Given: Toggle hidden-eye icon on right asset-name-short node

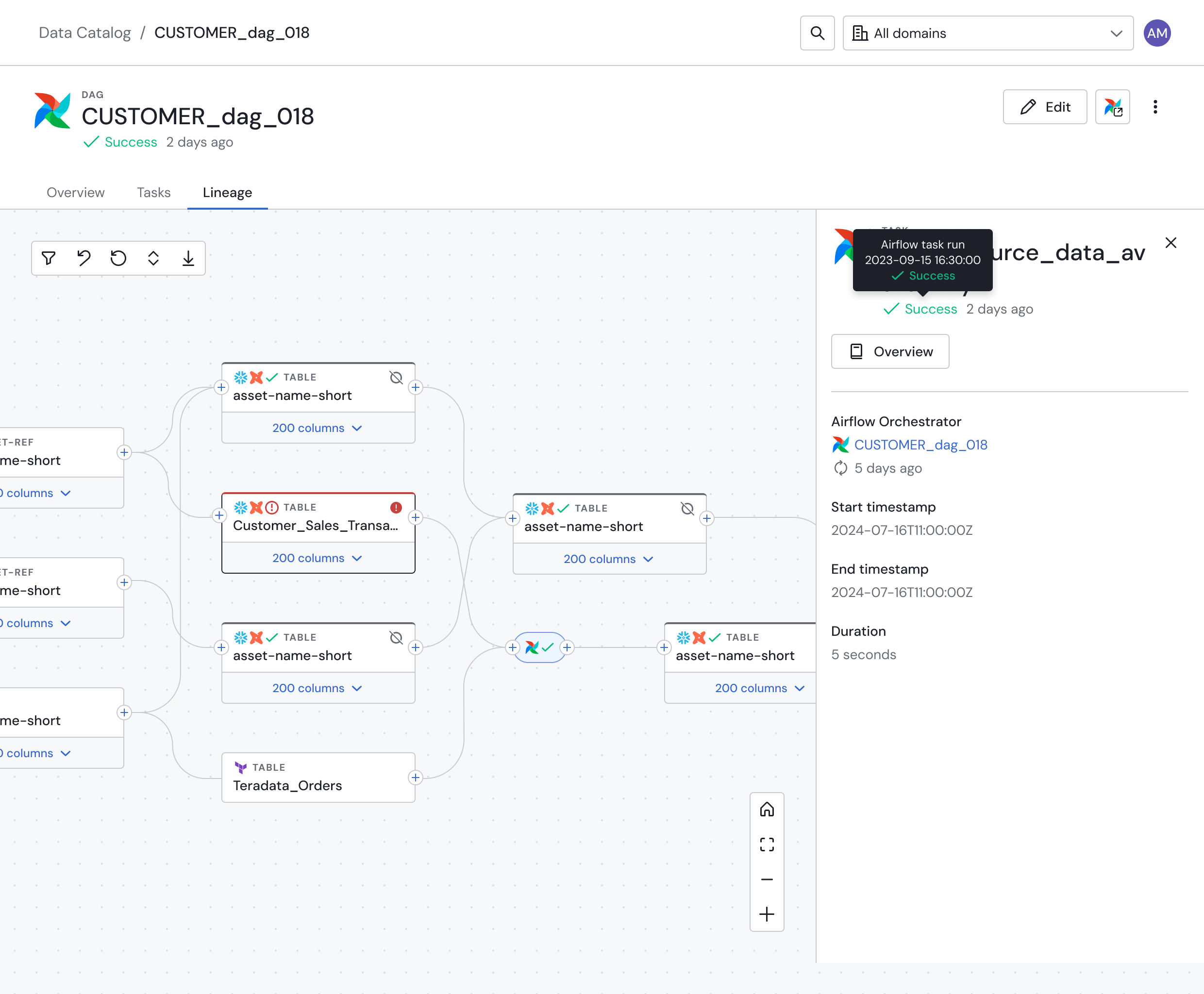Looking at the screenshot, I should (687, 508).
